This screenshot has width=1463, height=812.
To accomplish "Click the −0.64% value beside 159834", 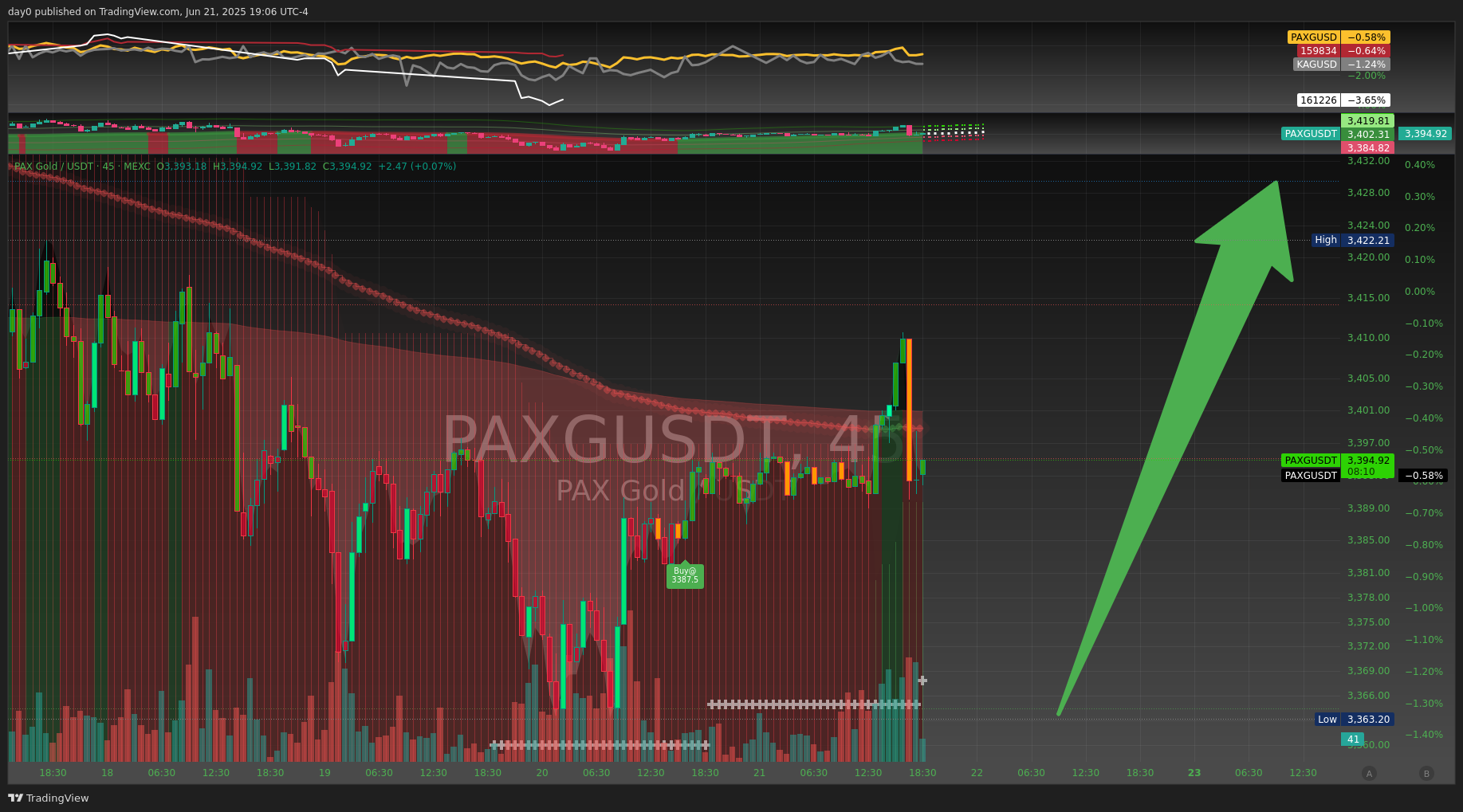I will click(x=1366, y=51).
